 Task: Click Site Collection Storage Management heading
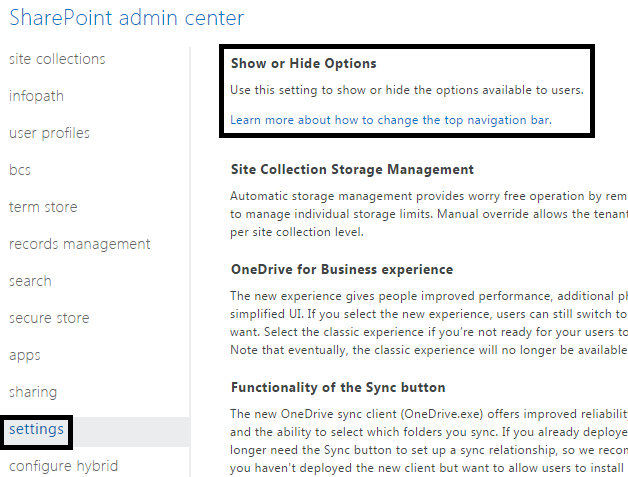352,170
